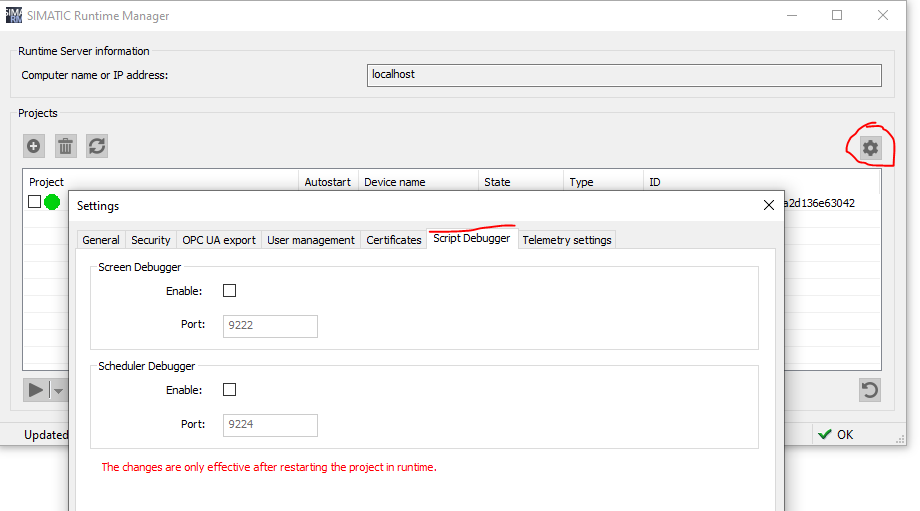Open the Security tab
This screenshot has width=920, height=511.
click(151, 240)
